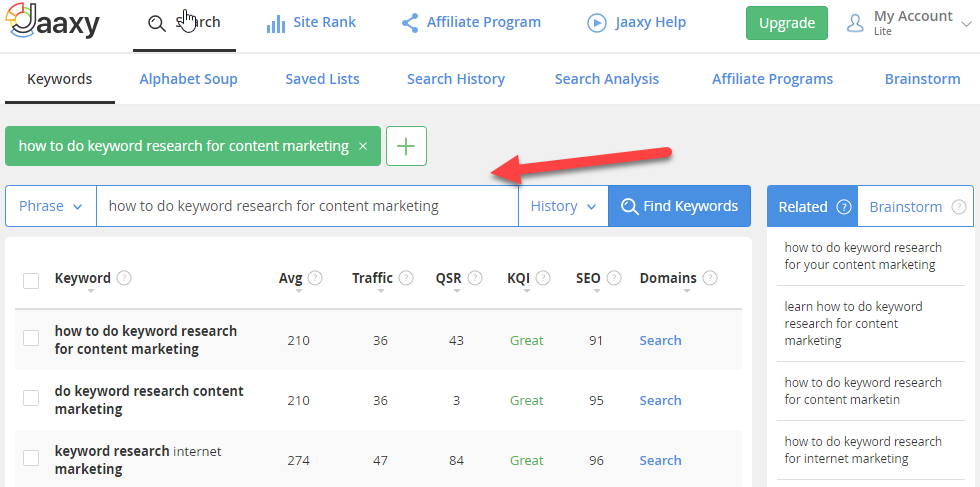Open the Search section in top nav
Screen dimensions: 980x487
pyautogui.click(x=184, y=23)
